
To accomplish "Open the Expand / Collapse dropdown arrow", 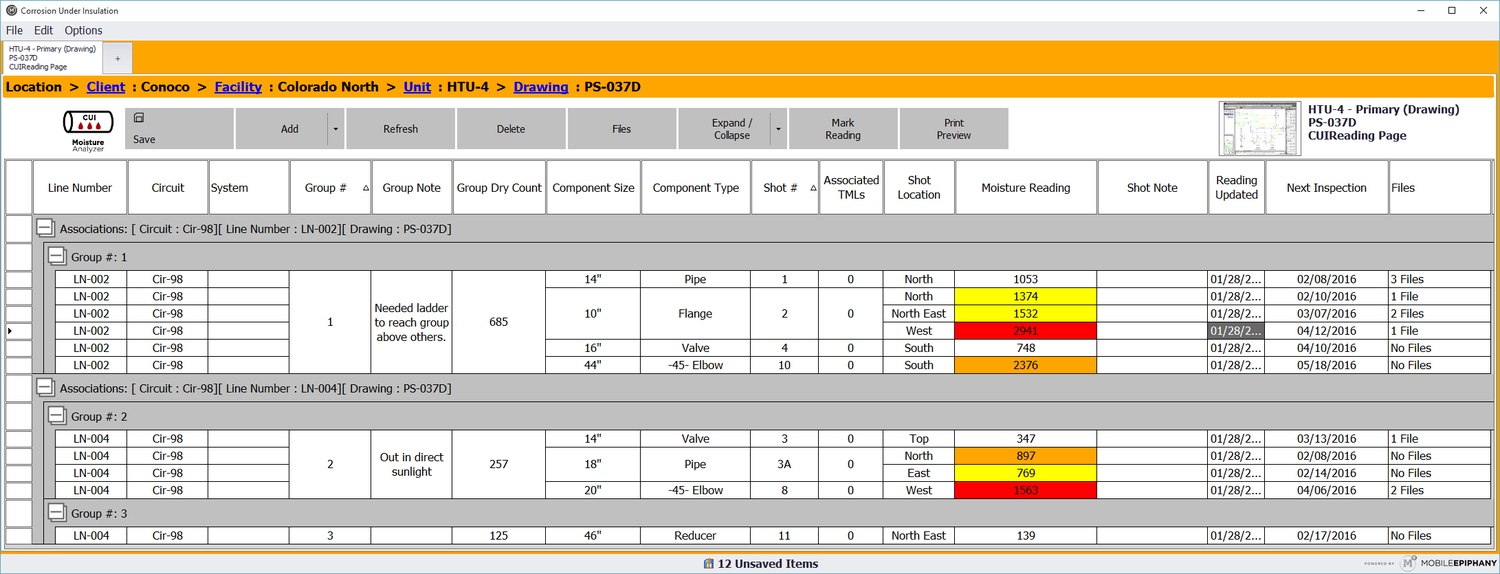I will [x=778, y=129].
